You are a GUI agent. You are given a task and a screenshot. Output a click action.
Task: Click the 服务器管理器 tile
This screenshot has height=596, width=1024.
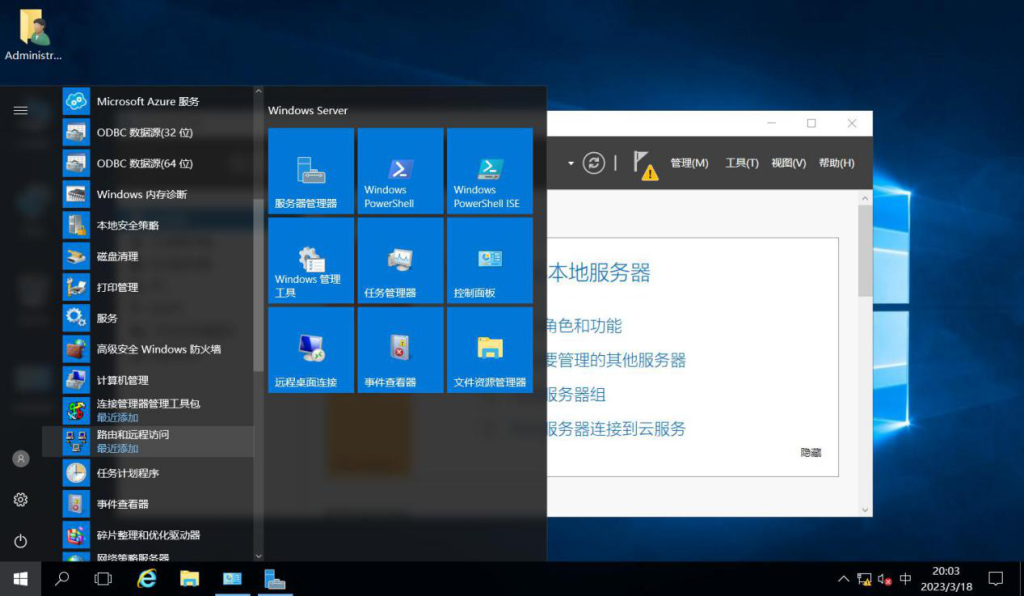[311, 171]
